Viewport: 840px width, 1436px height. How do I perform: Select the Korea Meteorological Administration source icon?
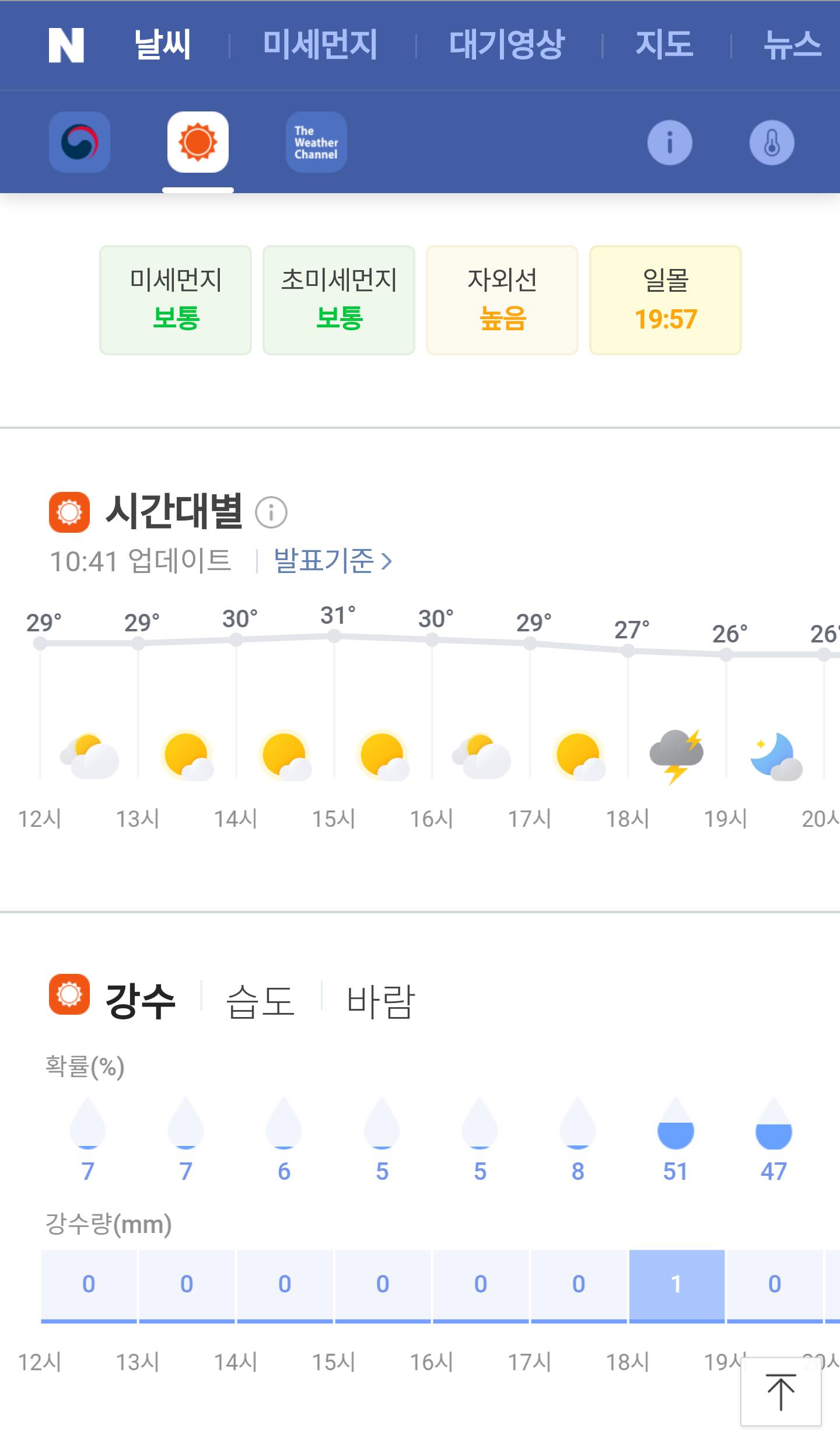(x=79, y=142)
